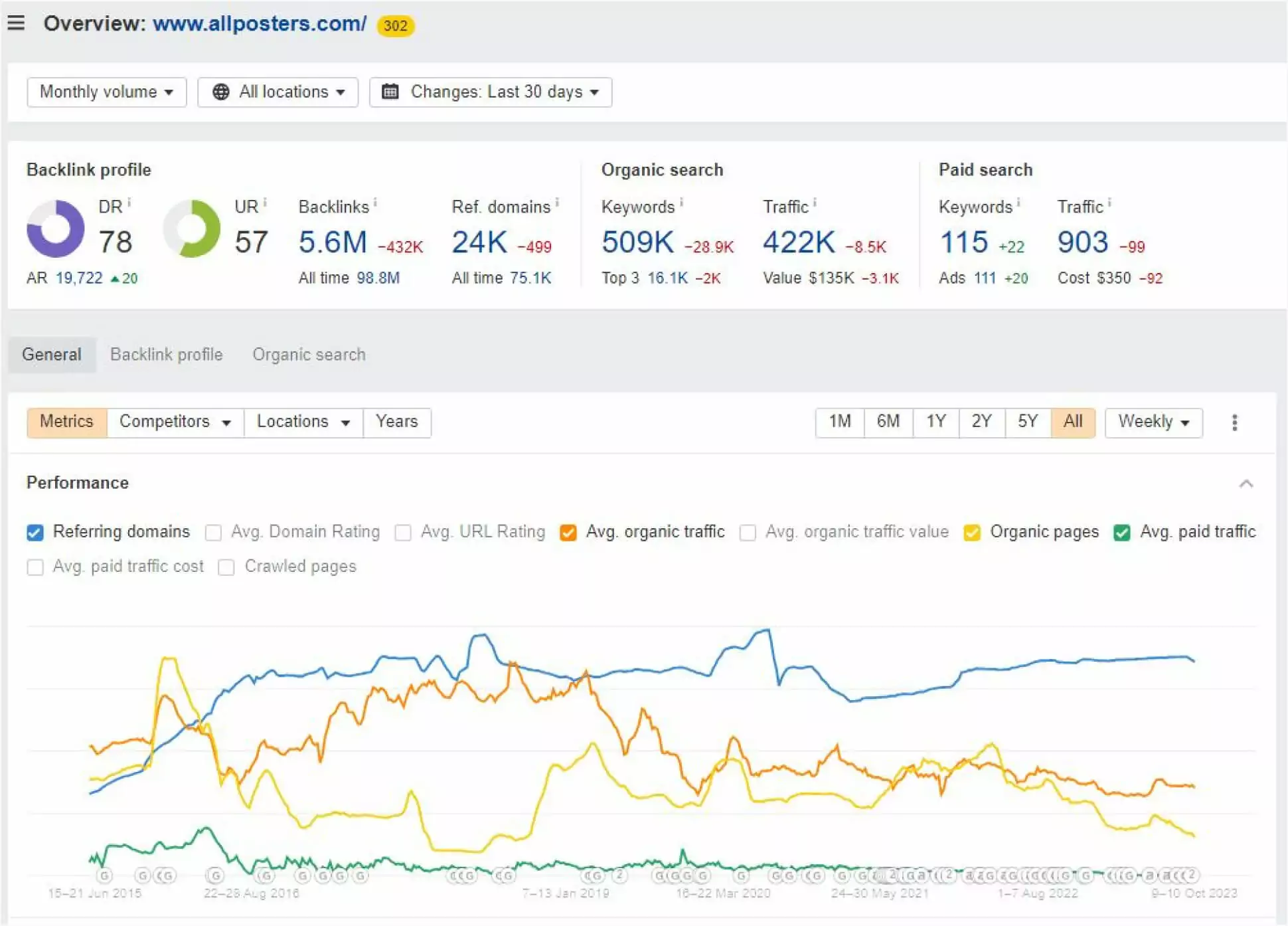Select the Metrics tab
1288x926 pixels.
pos(66,422)
